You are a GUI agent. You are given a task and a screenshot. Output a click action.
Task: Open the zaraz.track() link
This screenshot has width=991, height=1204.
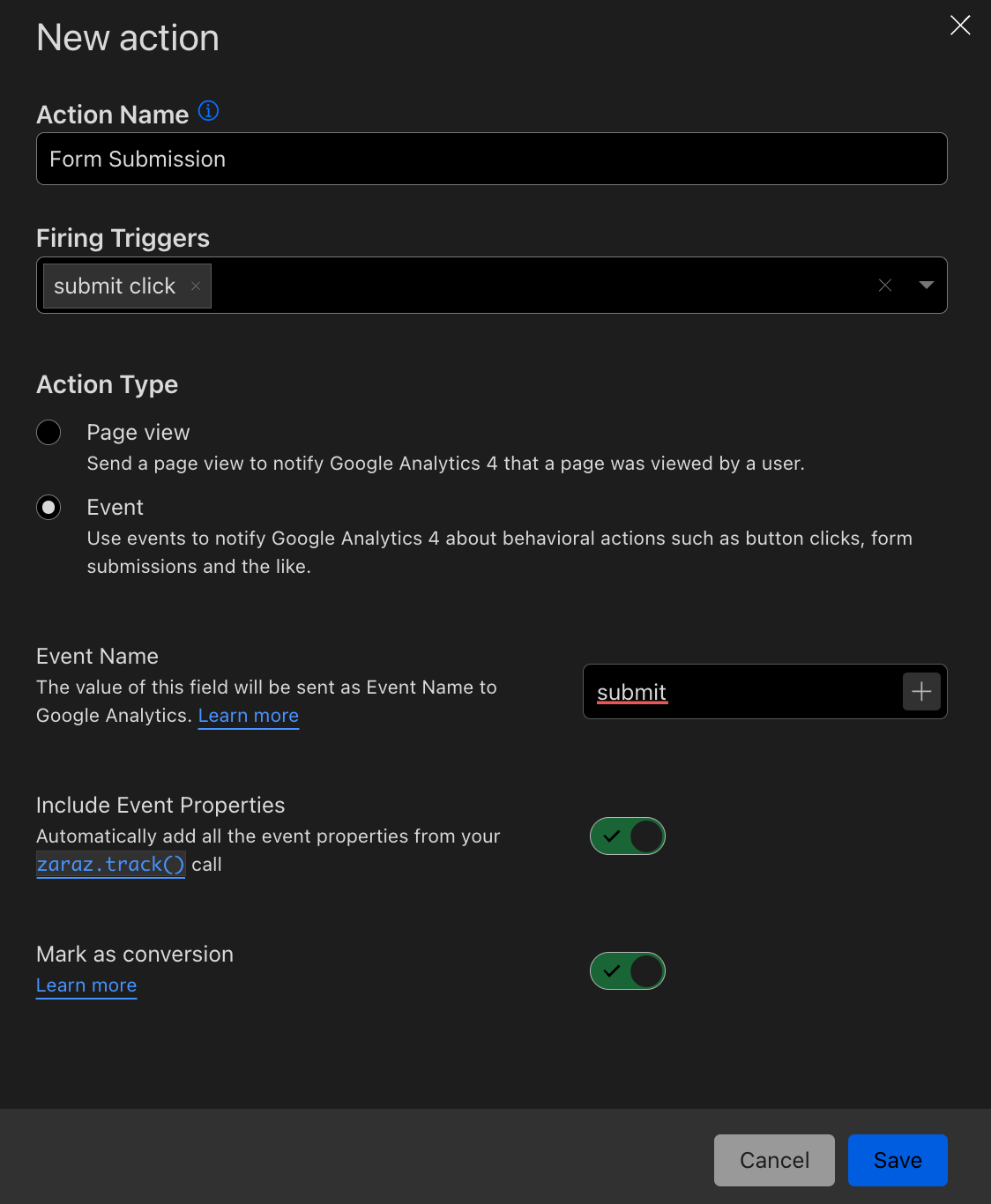pyautogui.click(x=110, y=865)
